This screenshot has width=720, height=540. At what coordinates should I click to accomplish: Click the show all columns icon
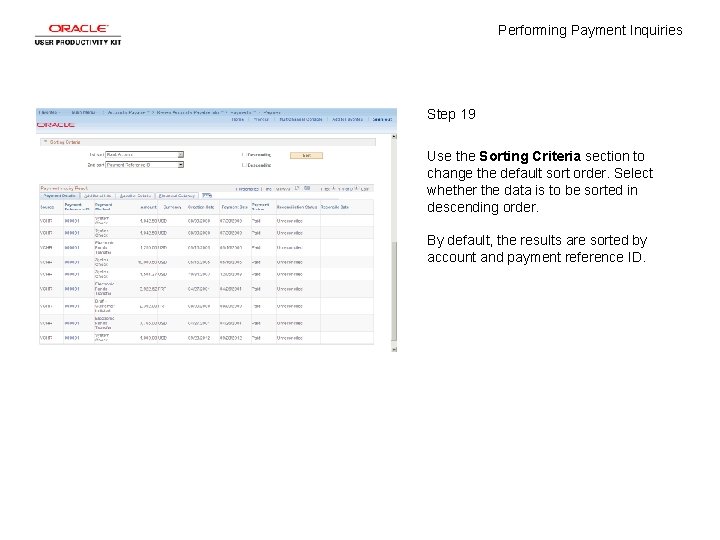207,195
